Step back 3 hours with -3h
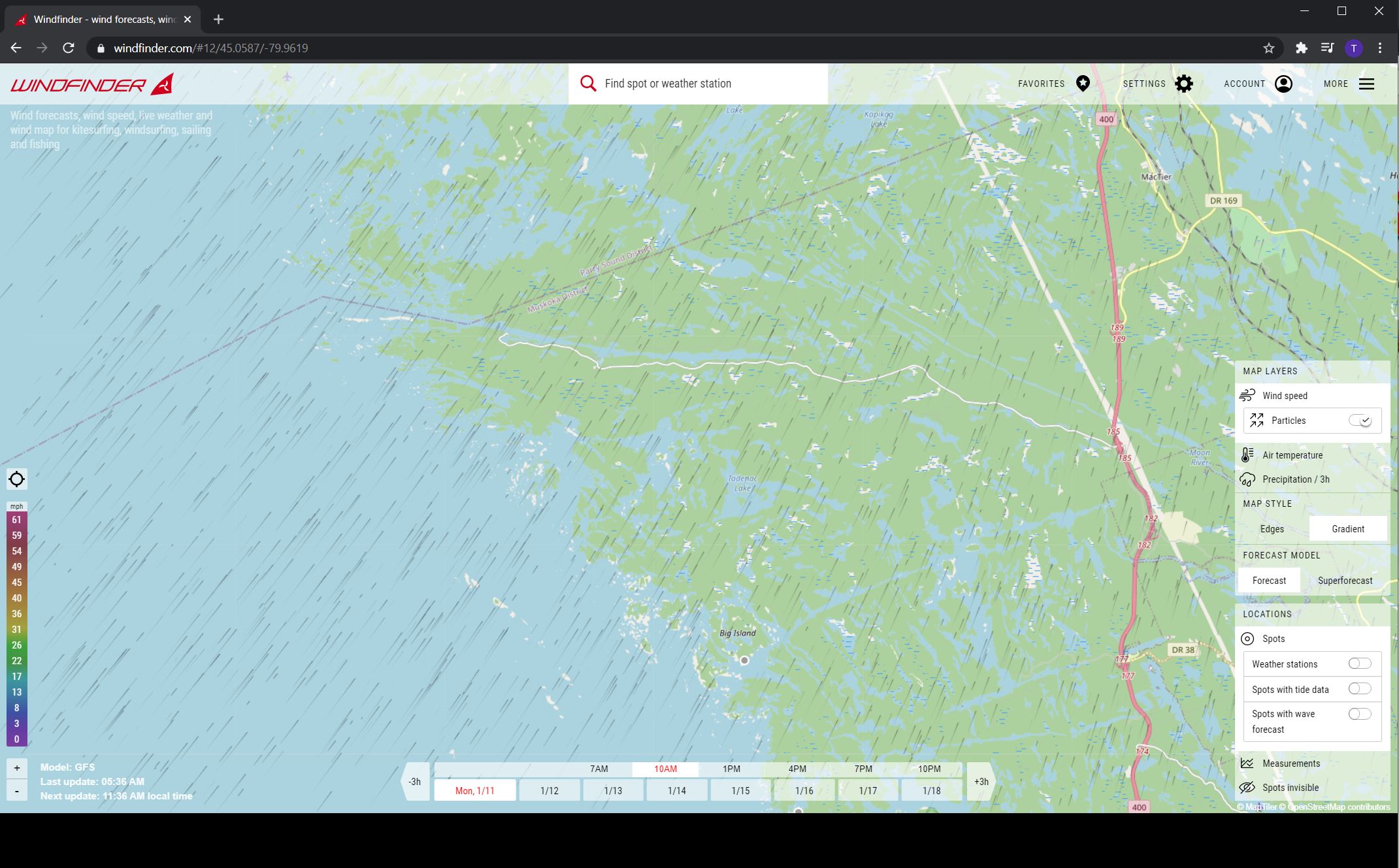 click(416, 781)
